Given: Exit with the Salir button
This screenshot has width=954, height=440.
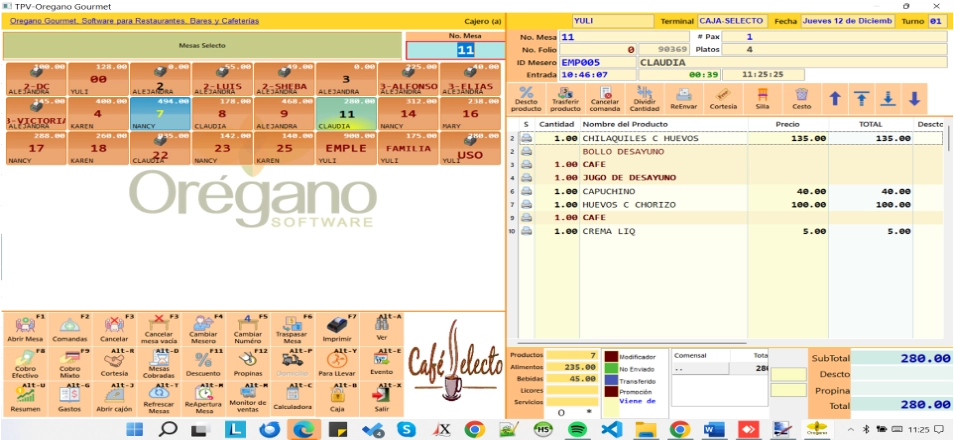Looking at the screenshot, I should pyautogui.click(x=381, y=398).
